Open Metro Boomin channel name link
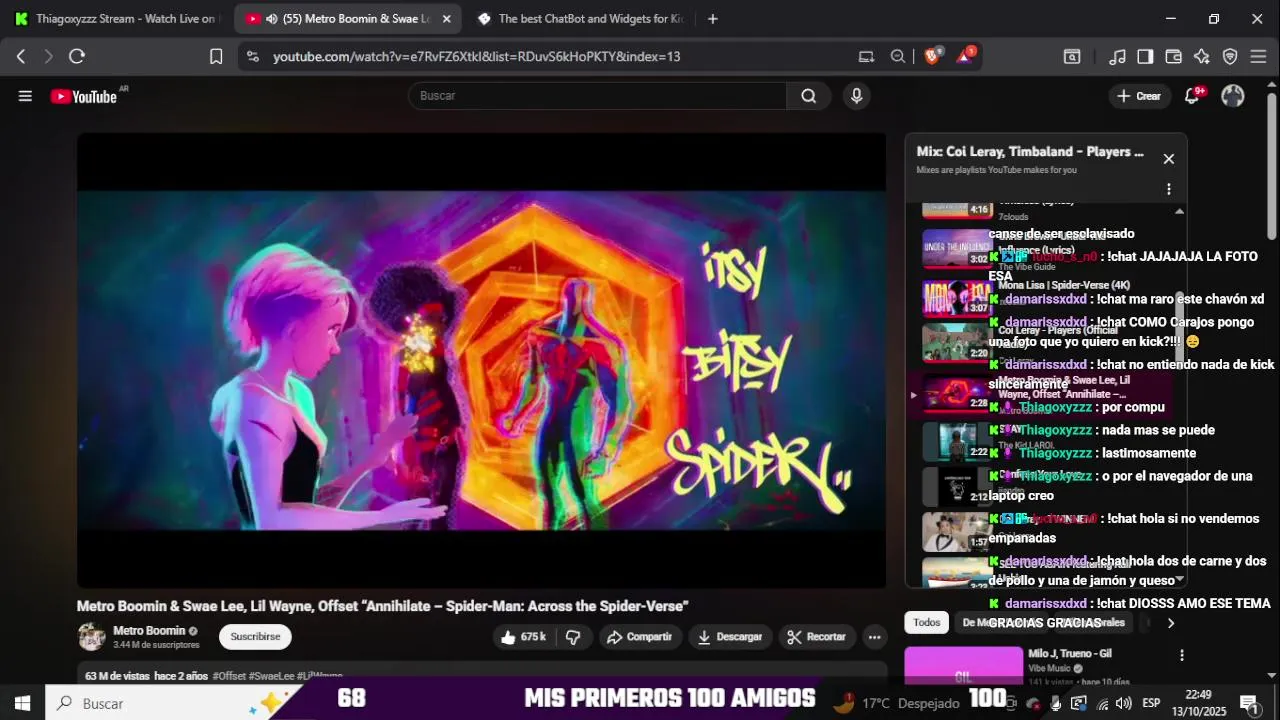 (149, 631)
